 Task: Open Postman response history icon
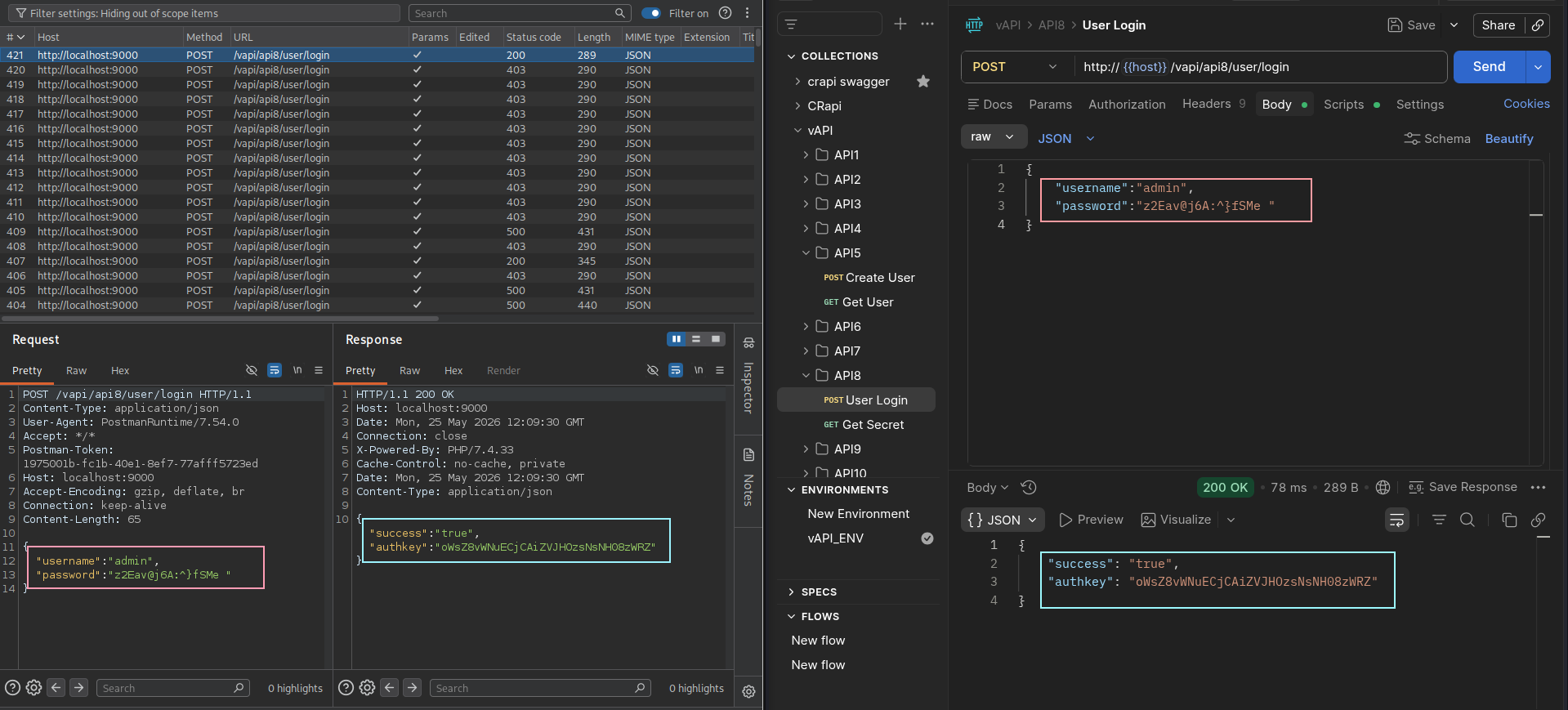pos(1029,487)
